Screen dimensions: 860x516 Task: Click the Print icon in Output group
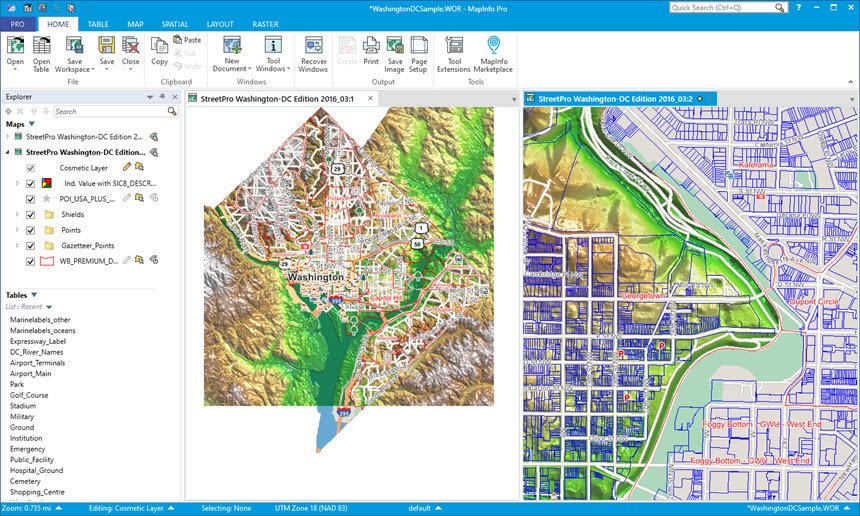point(371,46)
